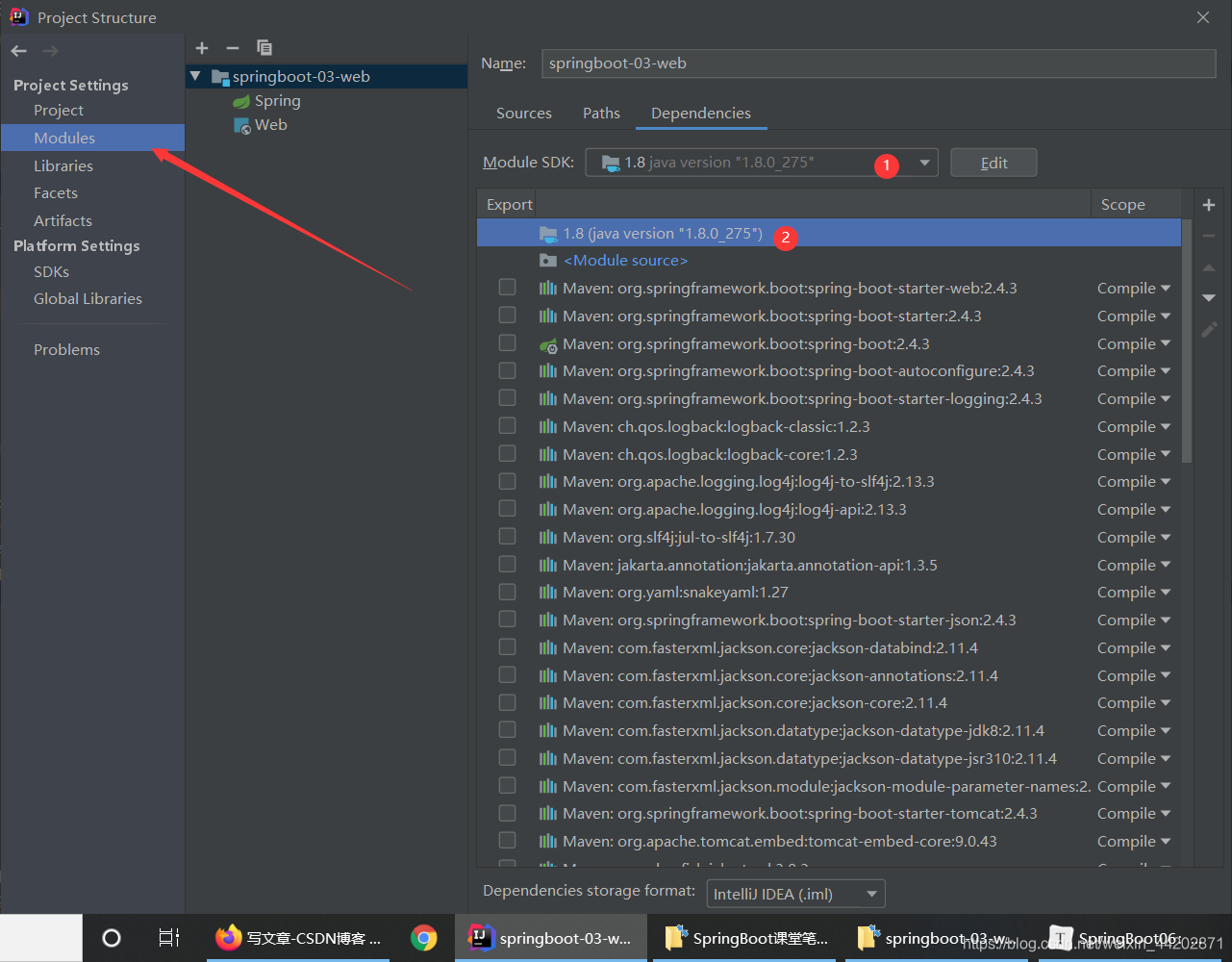Click the remove module minus icon

[x=233, y=48]
